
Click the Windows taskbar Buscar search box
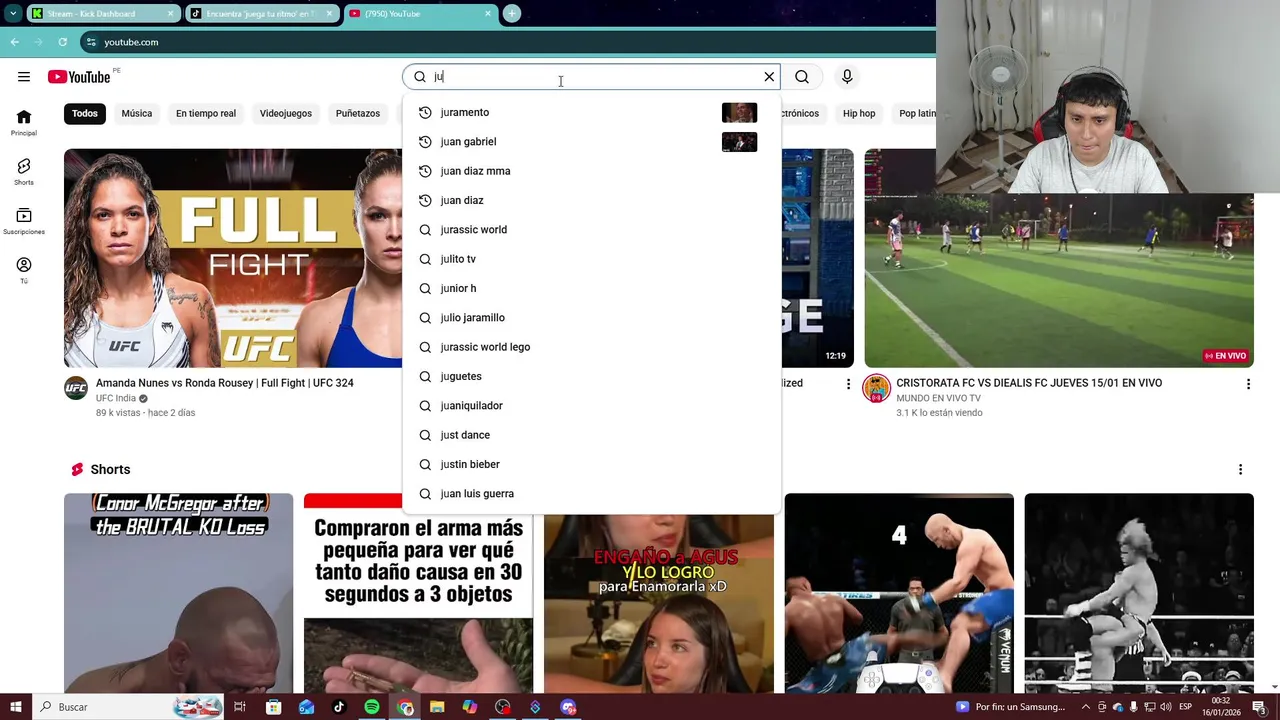click(130, 707)
